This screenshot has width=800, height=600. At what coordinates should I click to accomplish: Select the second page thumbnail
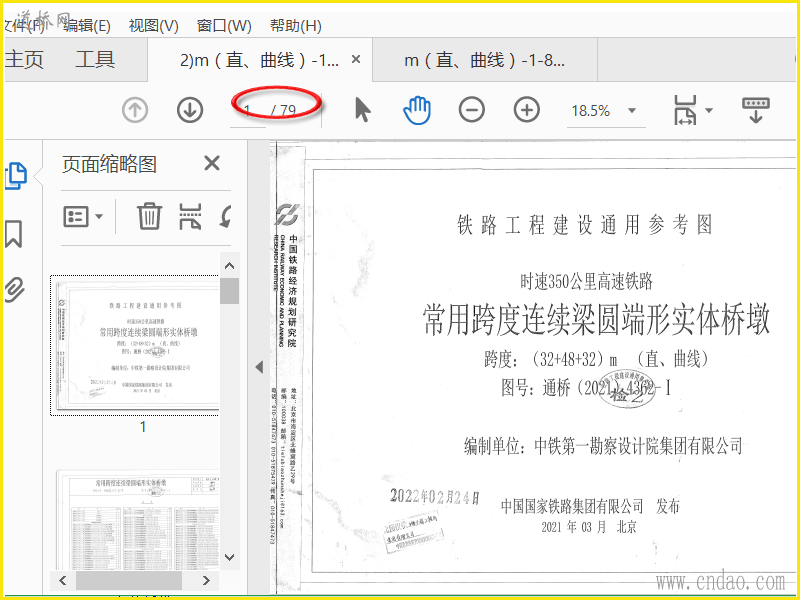[138, 520]
